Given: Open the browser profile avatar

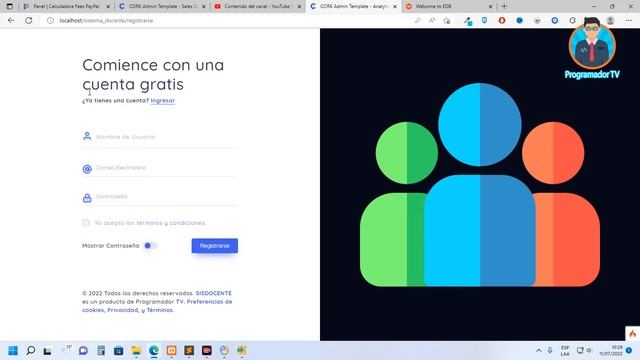Looking at the screenshot, I should pos(611,20).
